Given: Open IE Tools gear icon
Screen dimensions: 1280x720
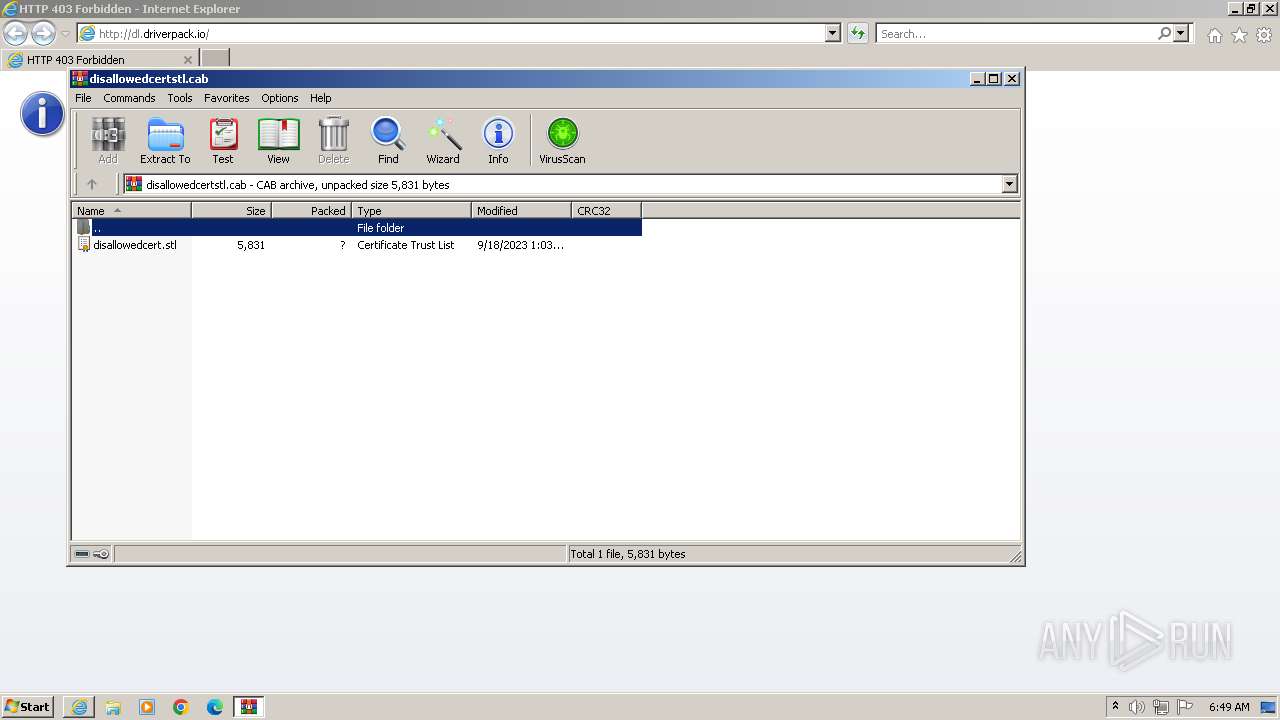Looking at the screenshot, I should [x=1264, y=35].
